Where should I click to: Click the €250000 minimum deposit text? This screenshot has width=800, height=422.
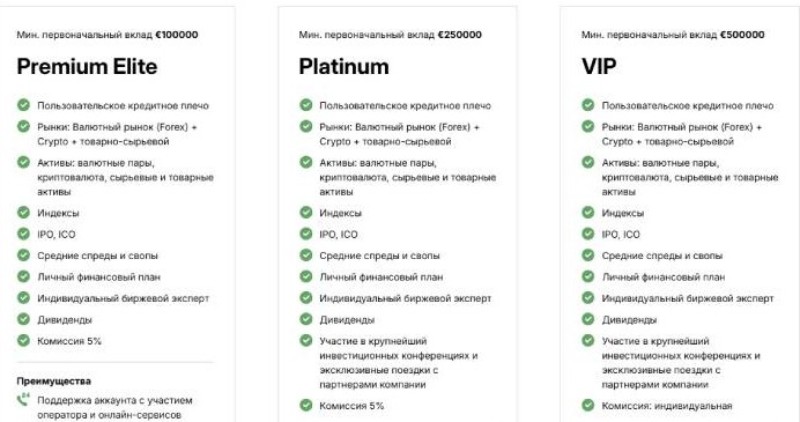pyautogui.click(x=459, y=35)
